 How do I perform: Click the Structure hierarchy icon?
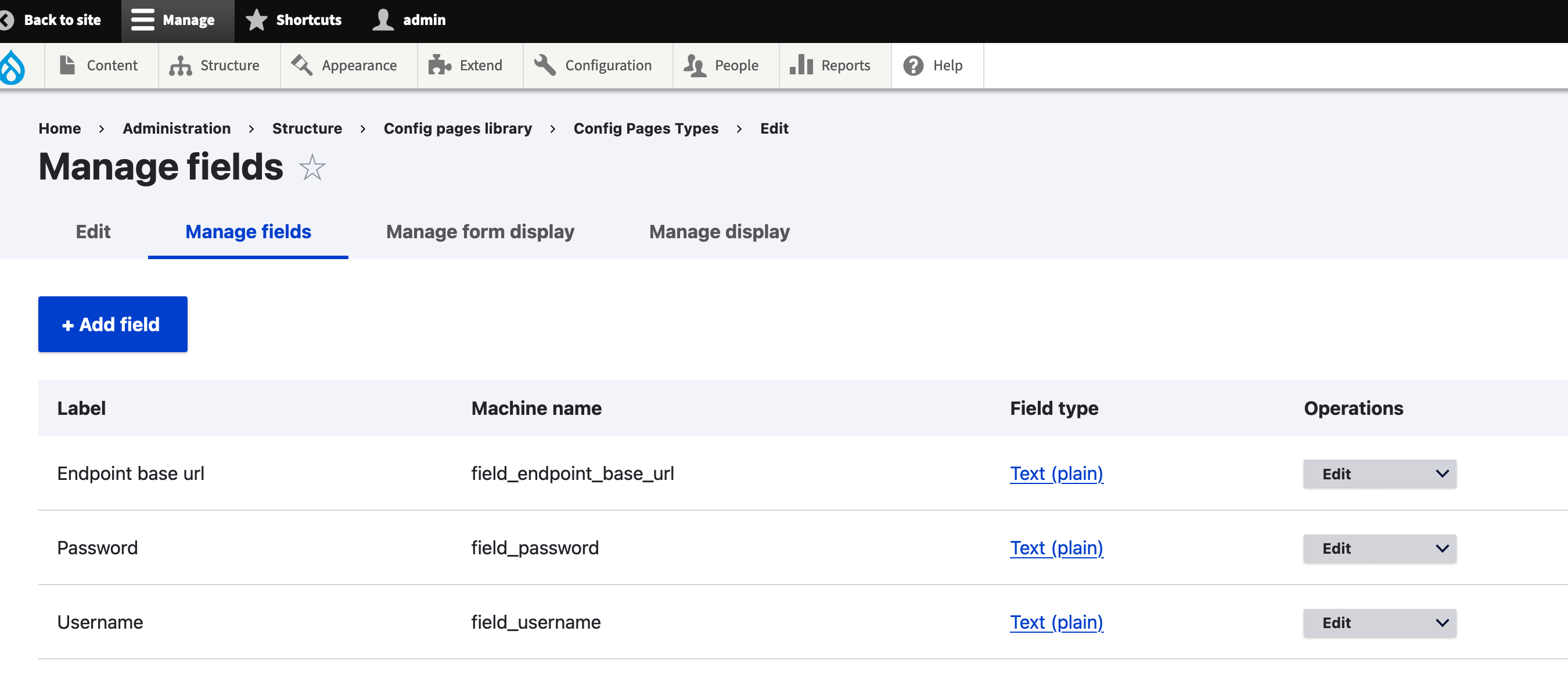coord(180,65)
